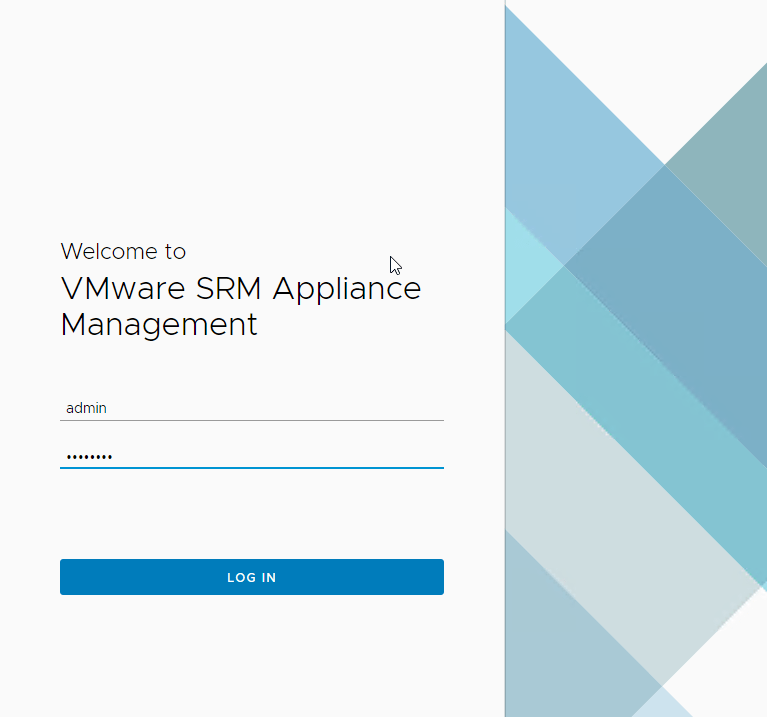Click the 'Welcome to' text
The width and height of the screenshot is (767, 717).
click(123, 251)
